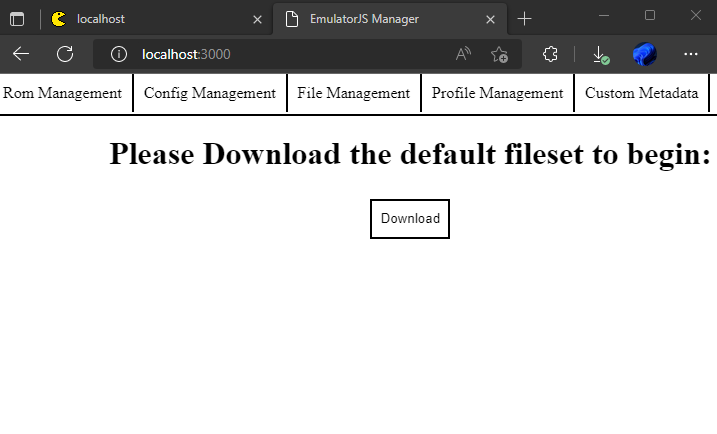
Task: Show the Downloads toolbar icon
Action: (x=600, y=54)
